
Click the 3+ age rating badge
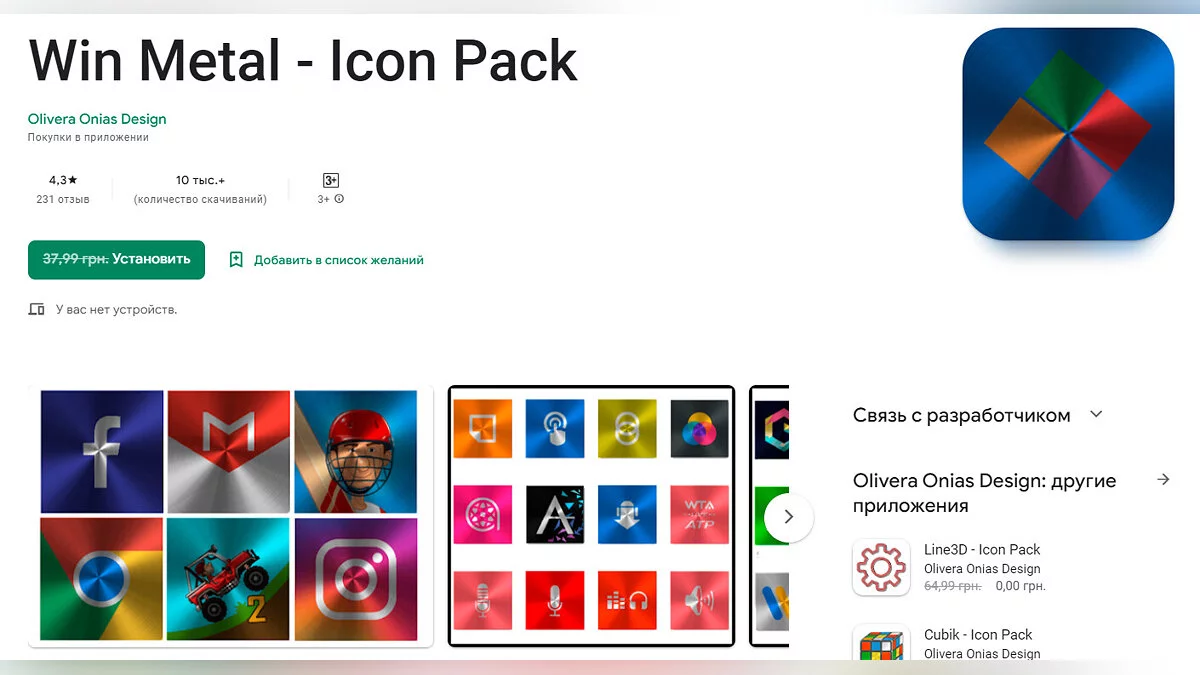pos(331,181)
